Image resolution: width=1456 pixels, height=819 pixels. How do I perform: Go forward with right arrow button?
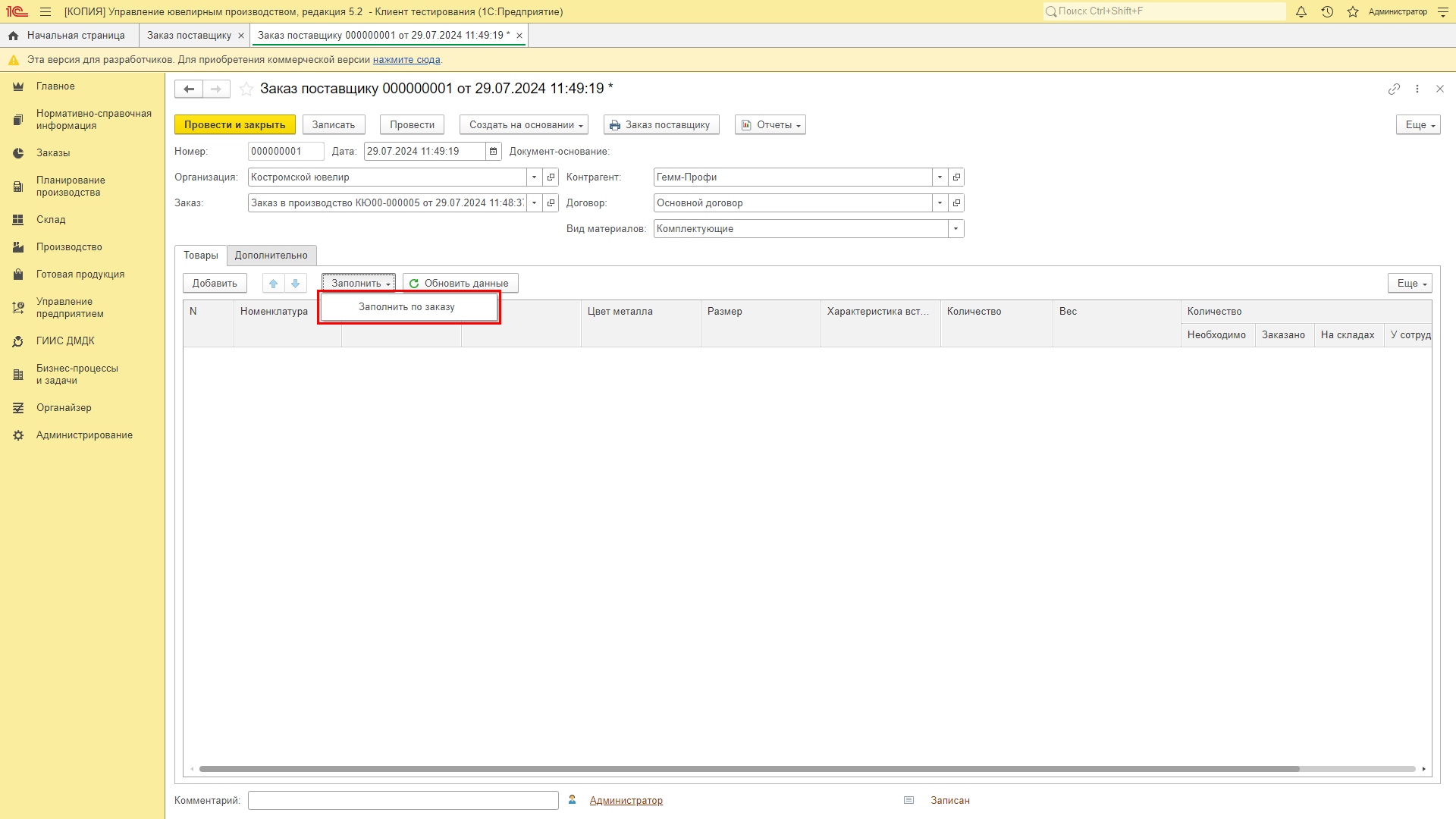[x=216, y=89]
